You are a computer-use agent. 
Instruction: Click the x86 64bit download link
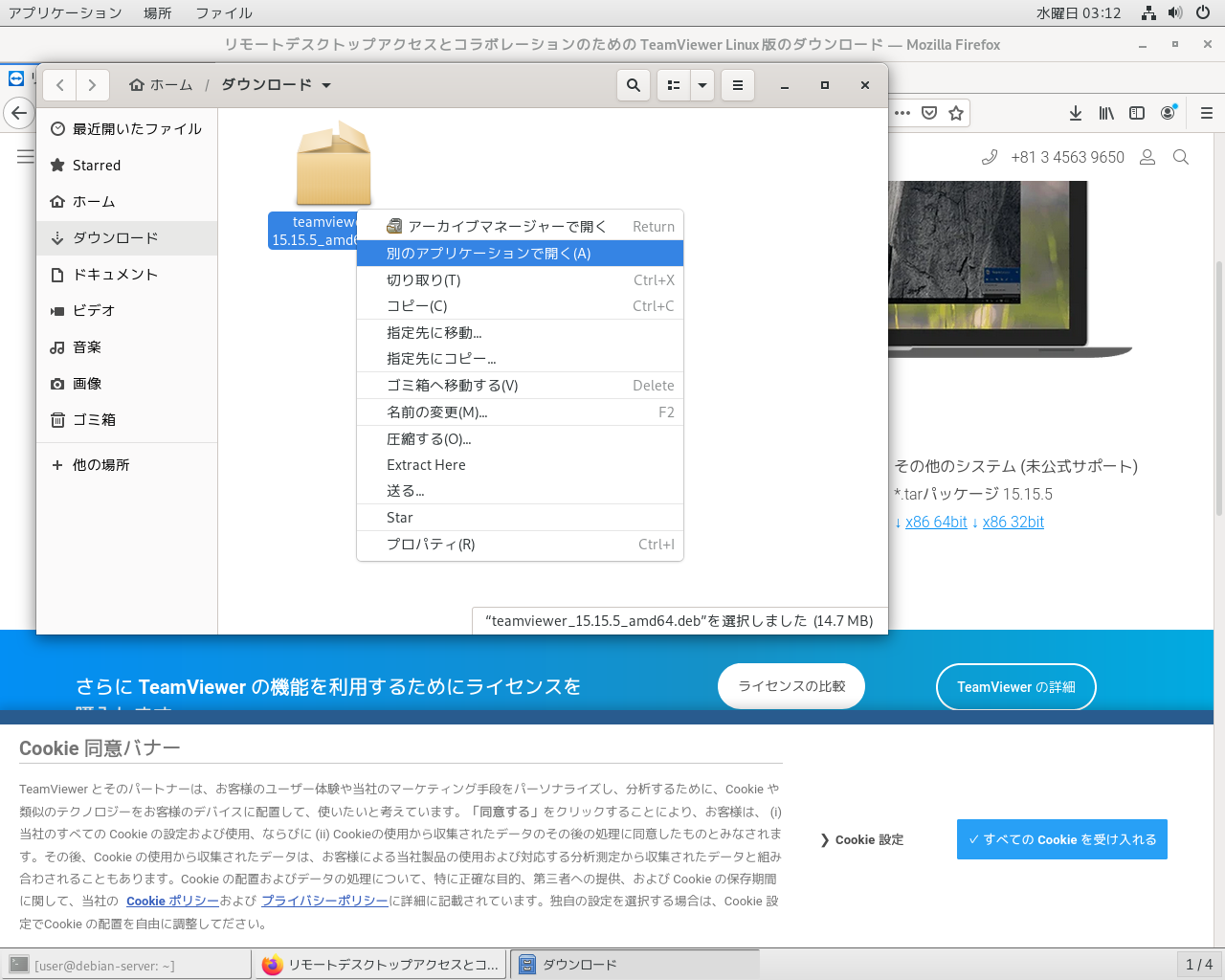[936, 523]
